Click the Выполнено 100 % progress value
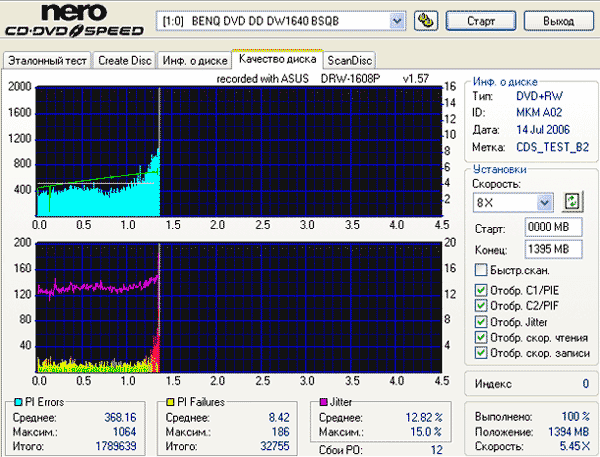This screenshot has width=600, height=457. pos(576,416)
